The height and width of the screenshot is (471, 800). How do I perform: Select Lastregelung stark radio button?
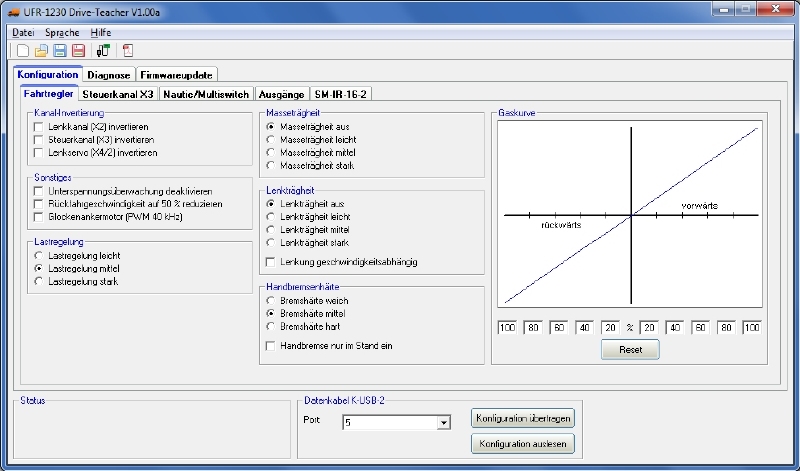coord(39,282)
